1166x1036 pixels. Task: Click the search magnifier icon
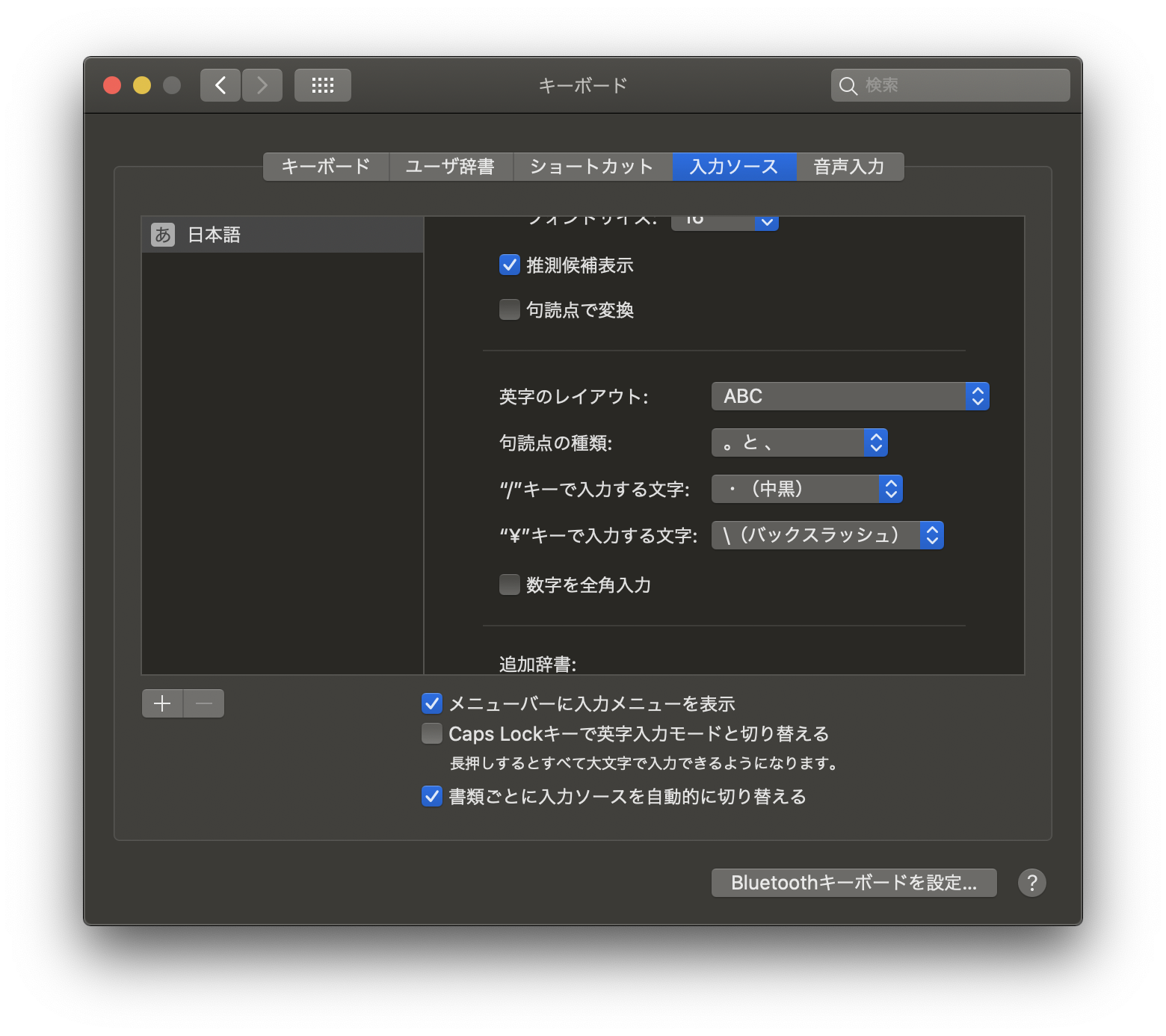click(x=848, y=86)
